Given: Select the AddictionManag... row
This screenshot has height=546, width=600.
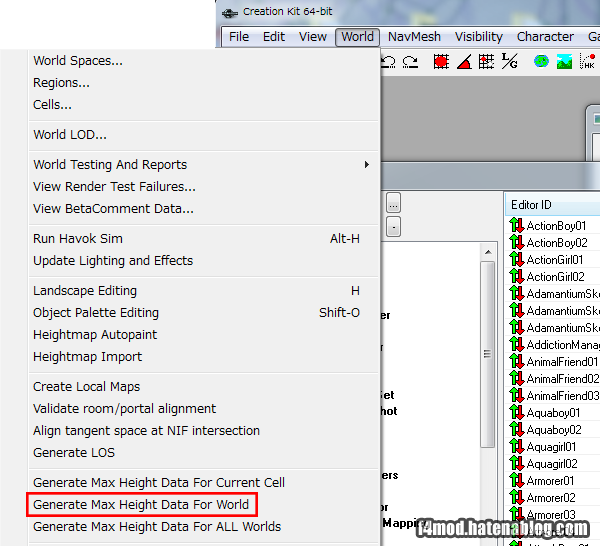Looking at the screenshot, I should point(553,345).
